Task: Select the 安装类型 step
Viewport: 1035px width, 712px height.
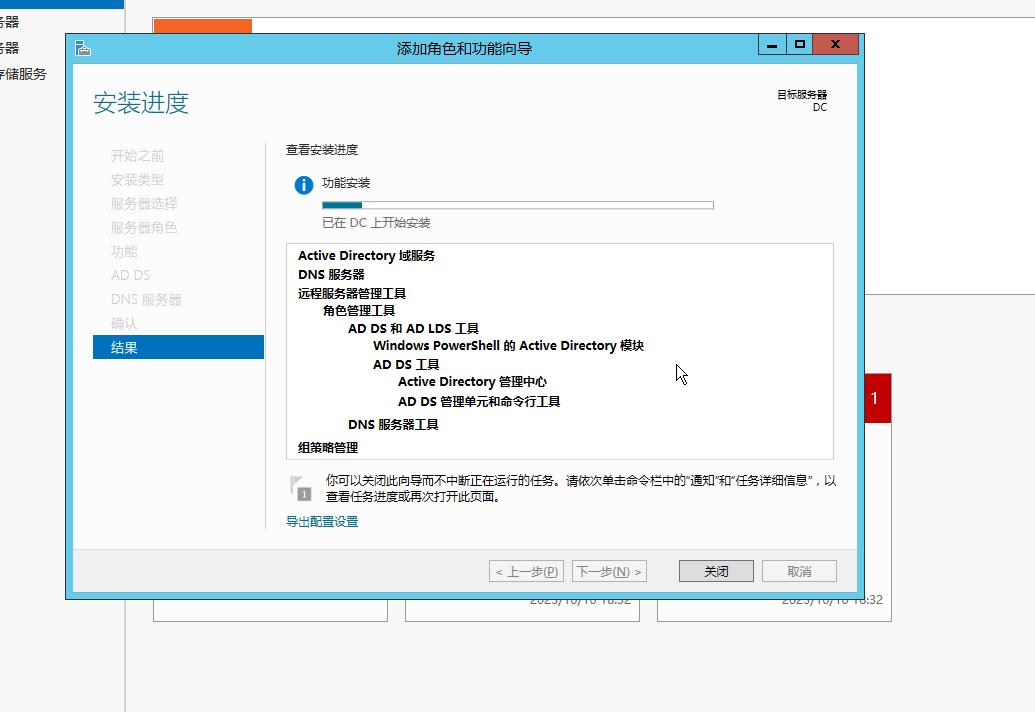Action: click(137, 179)
